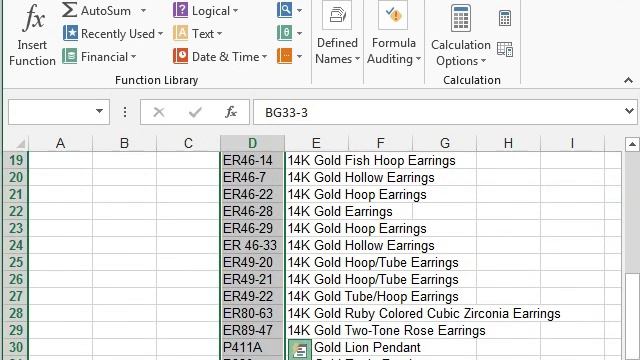Click cell containing ER46-7
640x360 pixels.
tap(252, 177)
